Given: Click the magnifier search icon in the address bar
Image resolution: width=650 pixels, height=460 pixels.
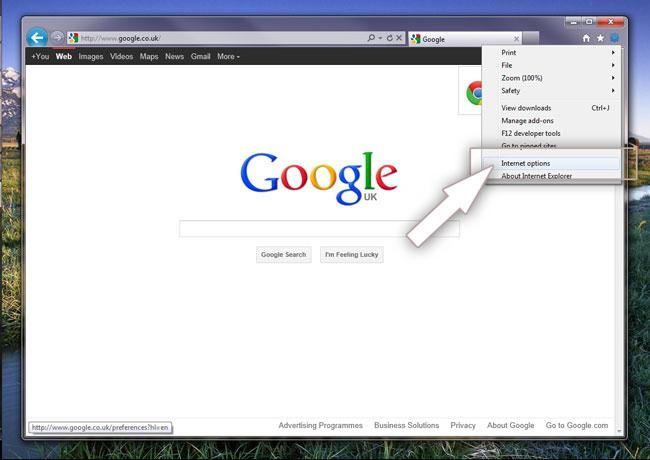Looking at the screenshot, I should click(x=371, y=38).
